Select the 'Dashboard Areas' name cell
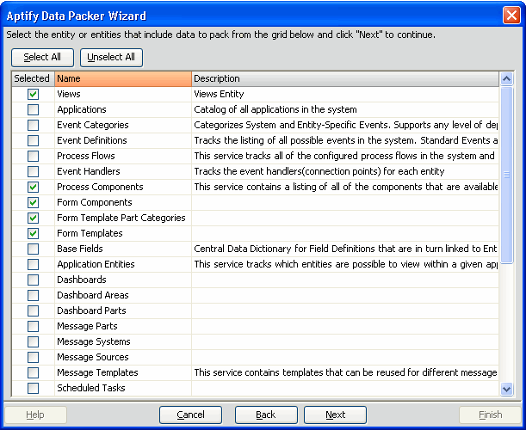This screenshot has height=443, width=528. click(123, 296)
